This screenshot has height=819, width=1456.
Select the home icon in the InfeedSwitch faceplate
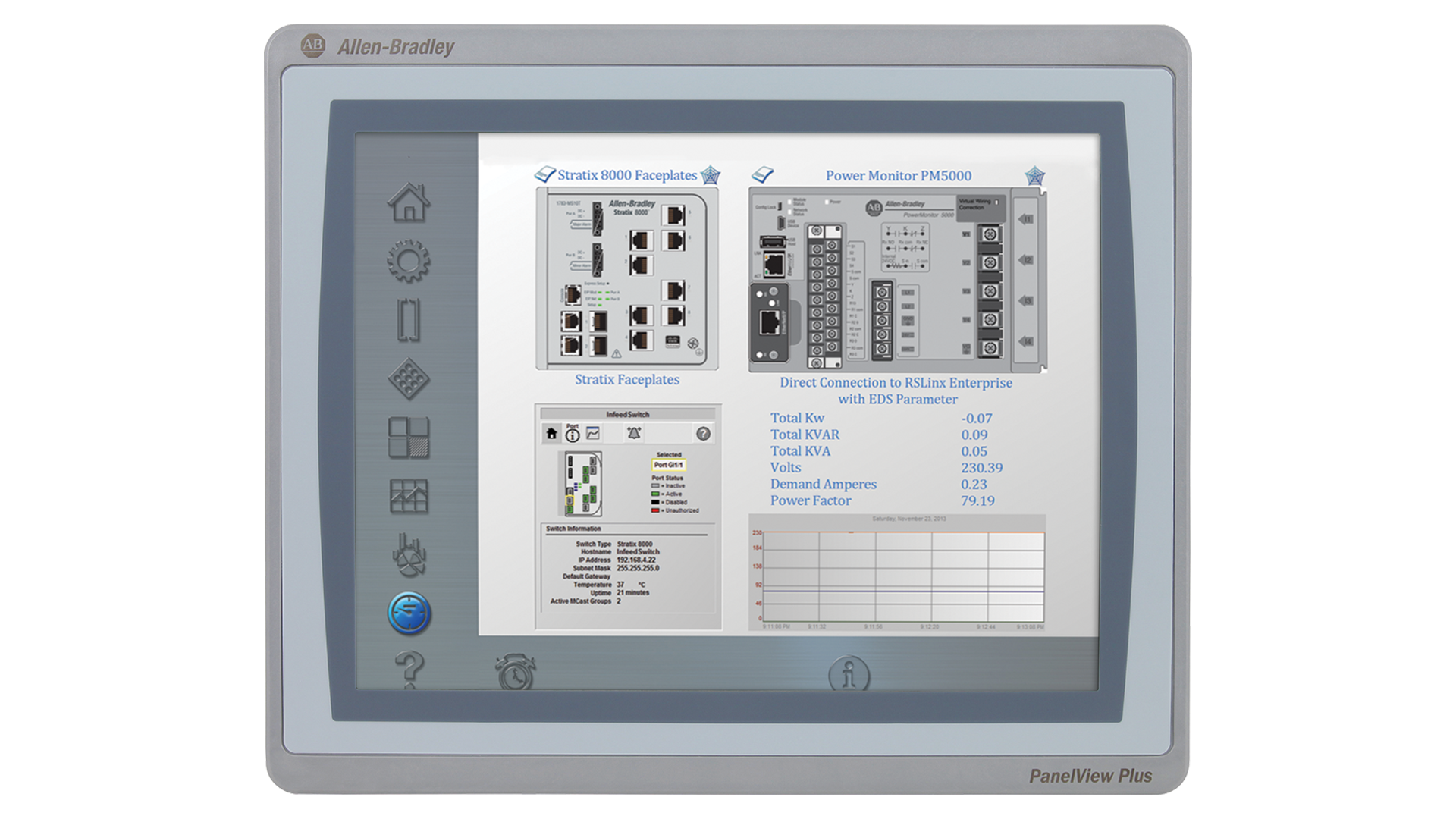(552, 434)
